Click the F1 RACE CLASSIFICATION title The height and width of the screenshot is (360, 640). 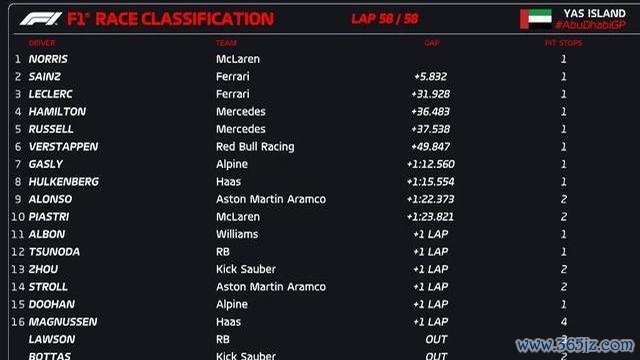pos(170,19)
